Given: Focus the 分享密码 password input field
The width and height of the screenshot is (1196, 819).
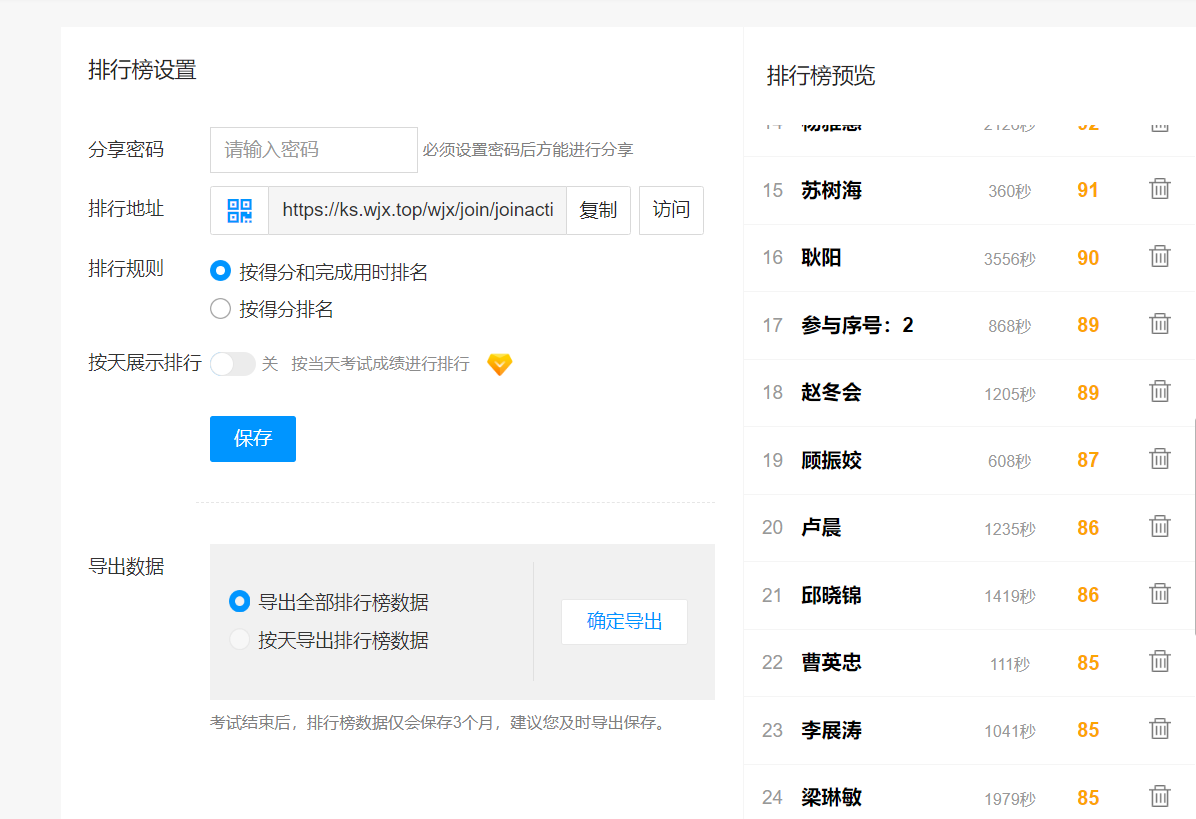Looking at the screenshot, I should pos(313,150).
